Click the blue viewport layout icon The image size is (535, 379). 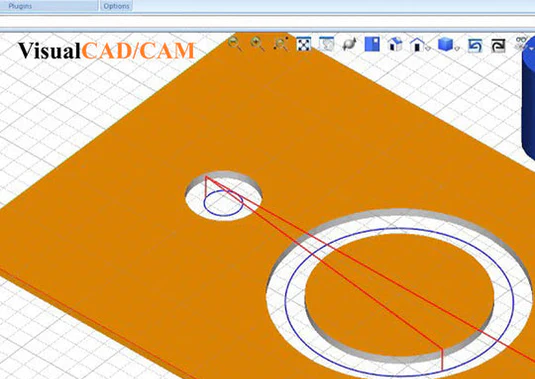372,44
